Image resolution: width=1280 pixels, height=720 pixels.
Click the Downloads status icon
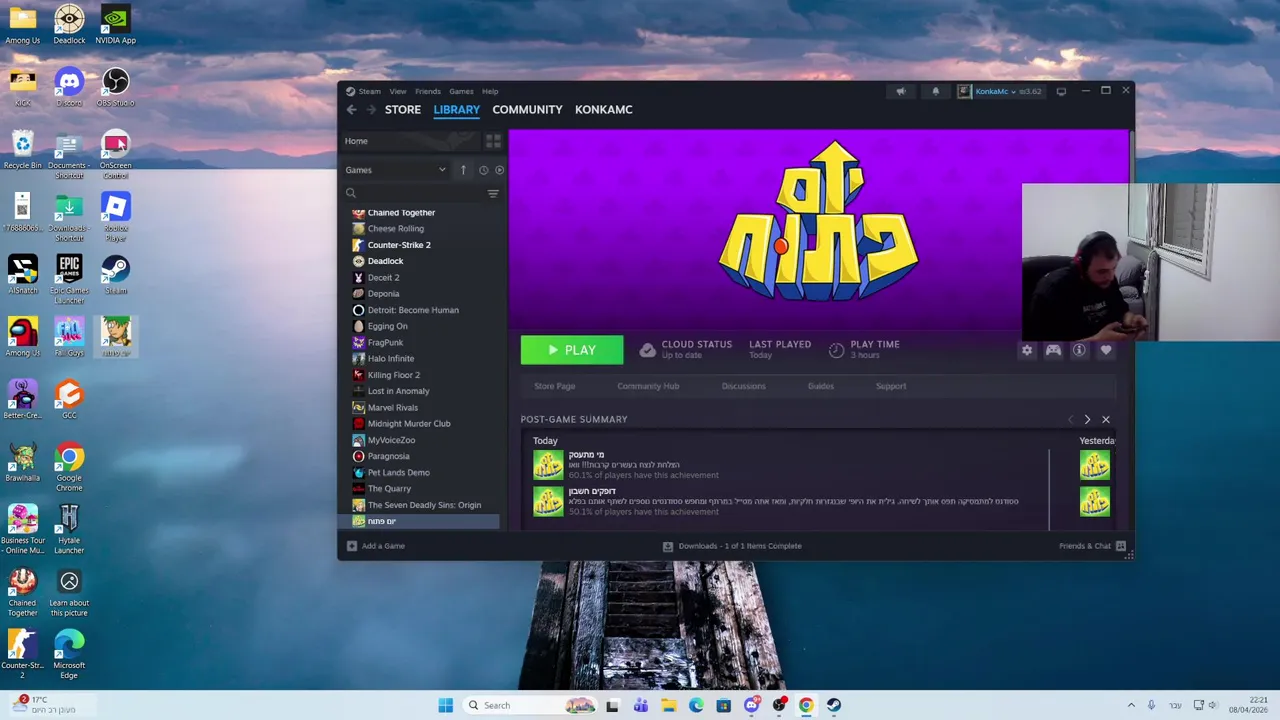click(668, 546)
